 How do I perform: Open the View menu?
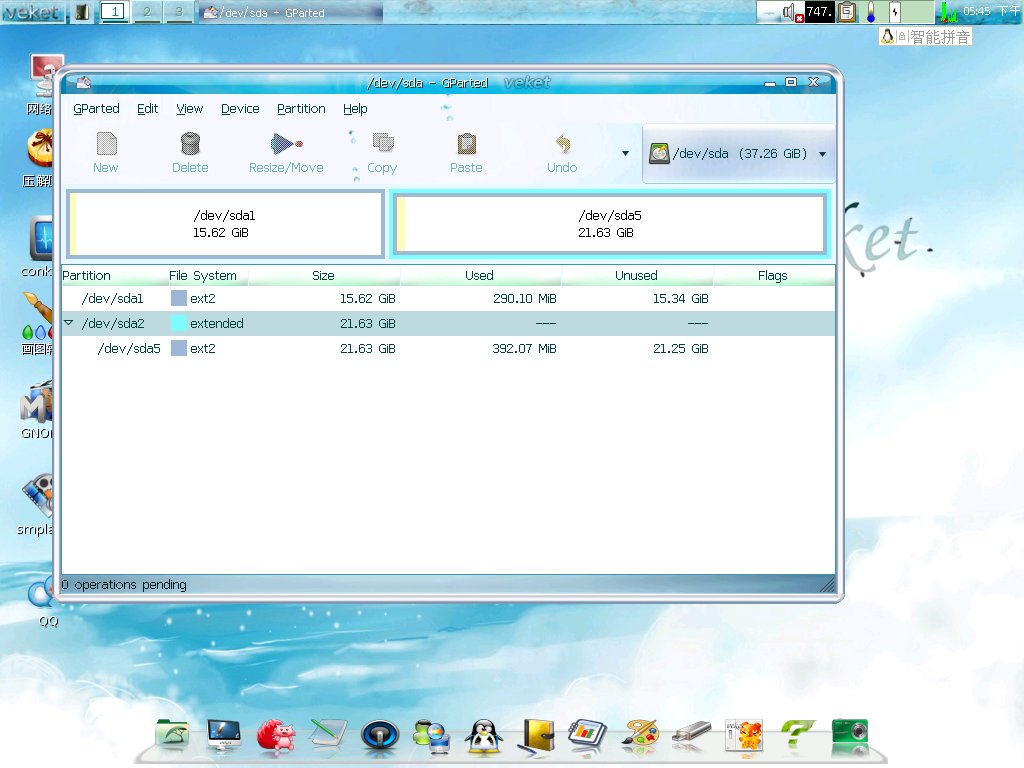coord(189,108)
